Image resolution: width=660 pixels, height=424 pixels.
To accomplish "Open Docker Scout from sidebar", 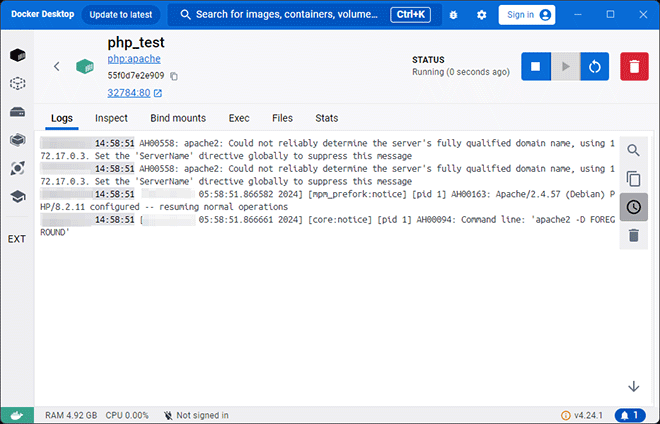I will [x=17, y=168].
